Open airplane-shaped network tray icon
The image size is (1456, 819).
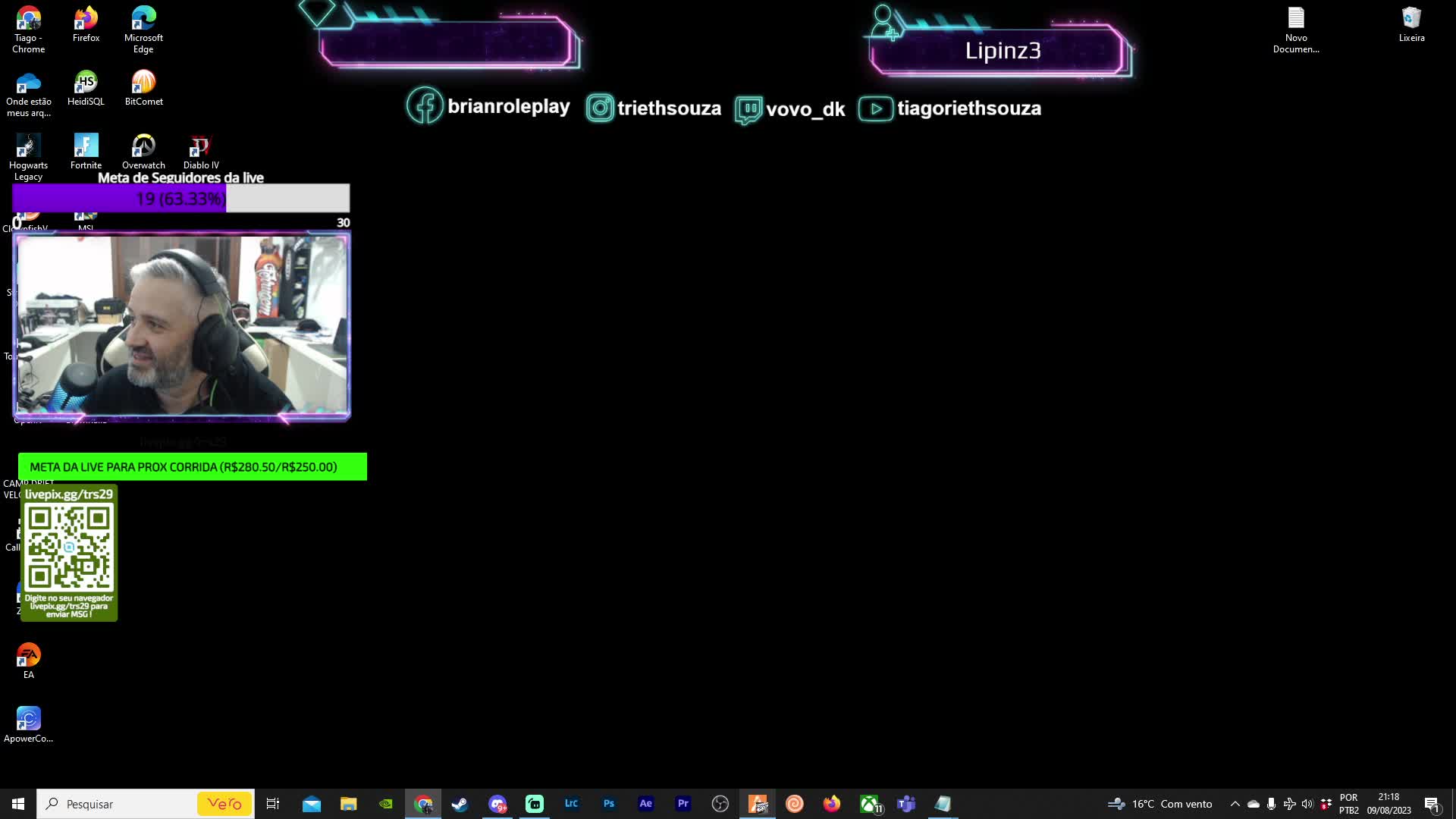coord(1289,804)
